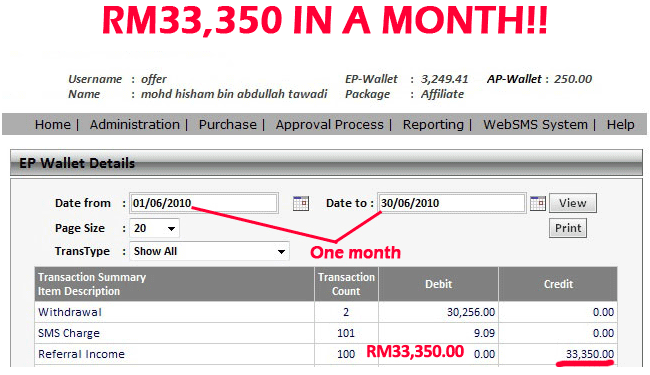Click SMS Charge transaction count 101
The image size is (650, 375).
(x=346, y=333)
